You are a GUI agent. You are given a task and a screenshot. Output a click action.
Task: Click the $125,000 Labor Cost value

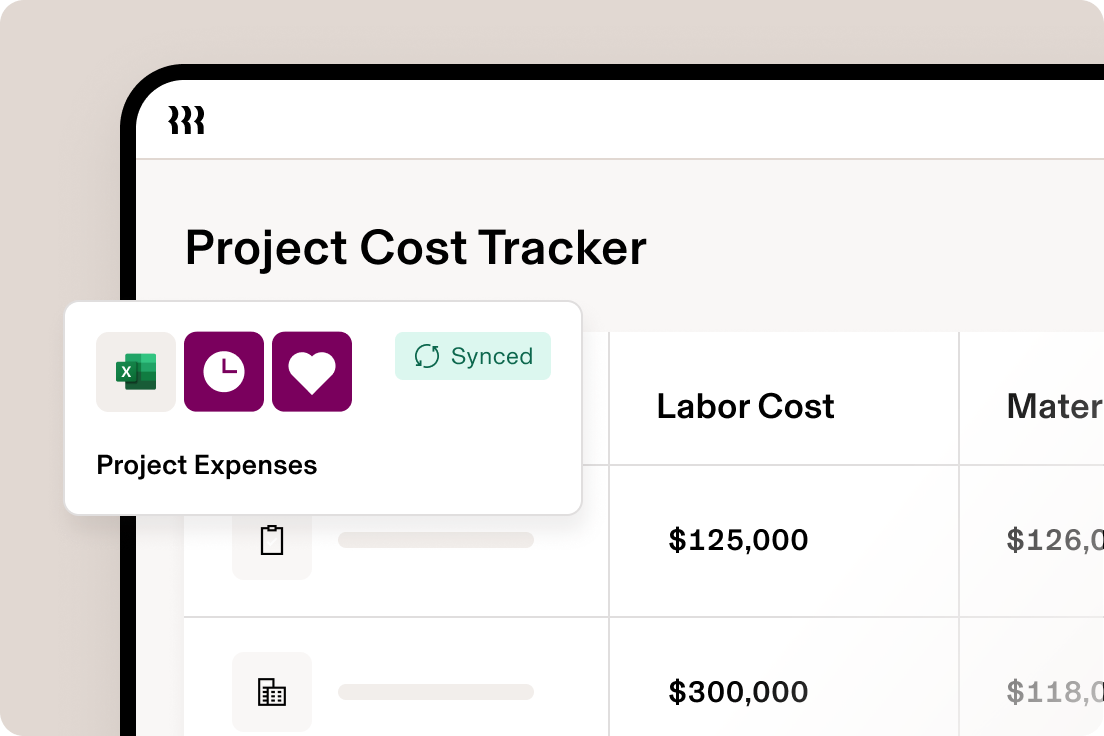pyautogui.click(x=740, y=540)
